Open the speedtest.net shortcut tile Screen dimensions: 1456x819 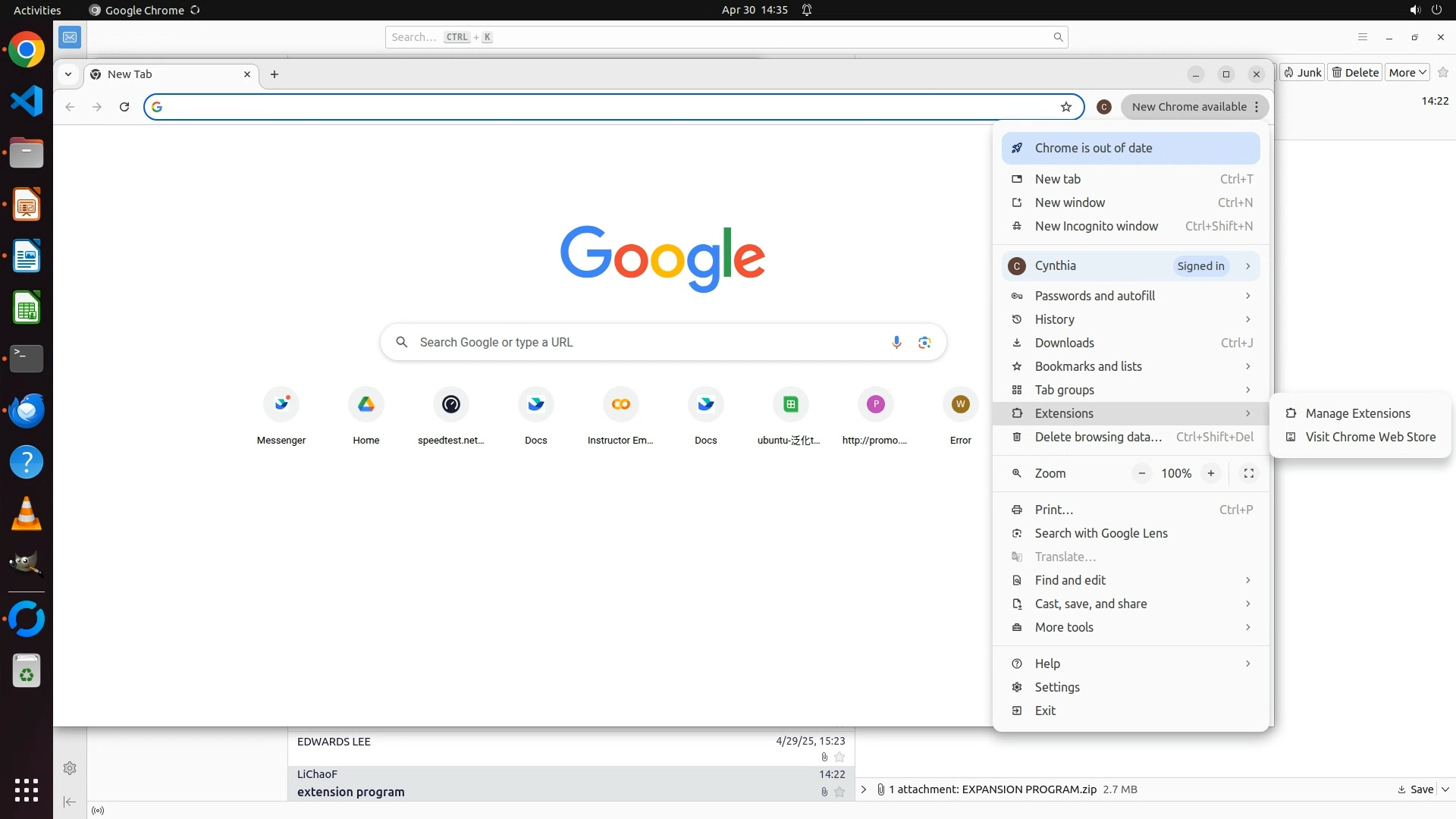[x=450, y=405]
